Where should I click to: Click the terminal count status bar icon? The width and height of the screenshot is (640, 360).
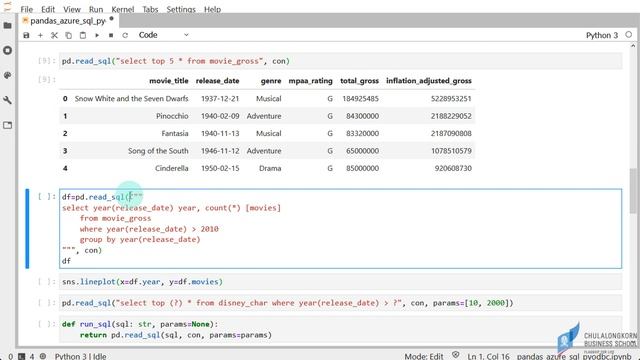22,356
